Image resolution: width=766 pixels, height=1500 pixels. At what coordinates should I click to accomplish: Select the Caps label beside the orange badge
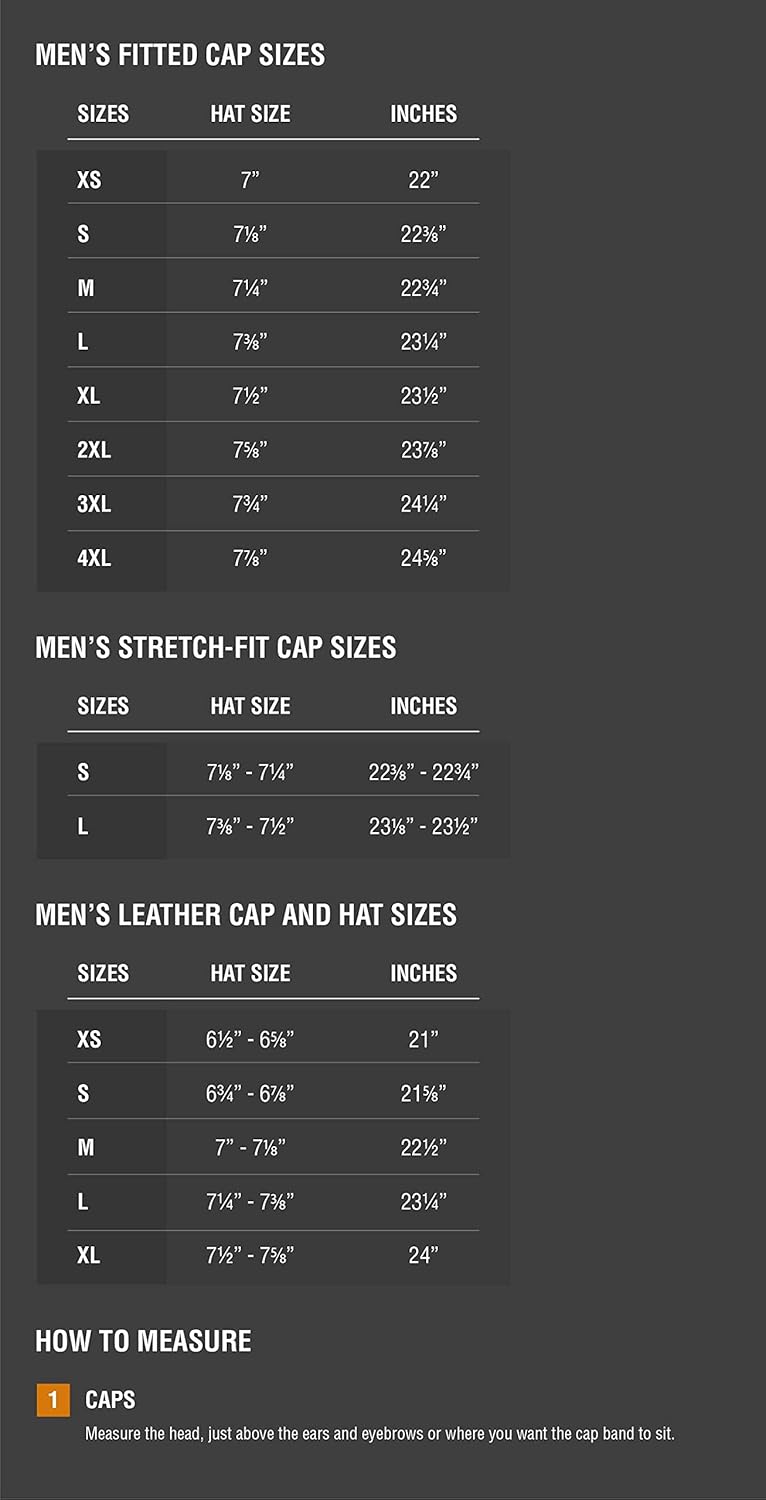(110, 1400)
